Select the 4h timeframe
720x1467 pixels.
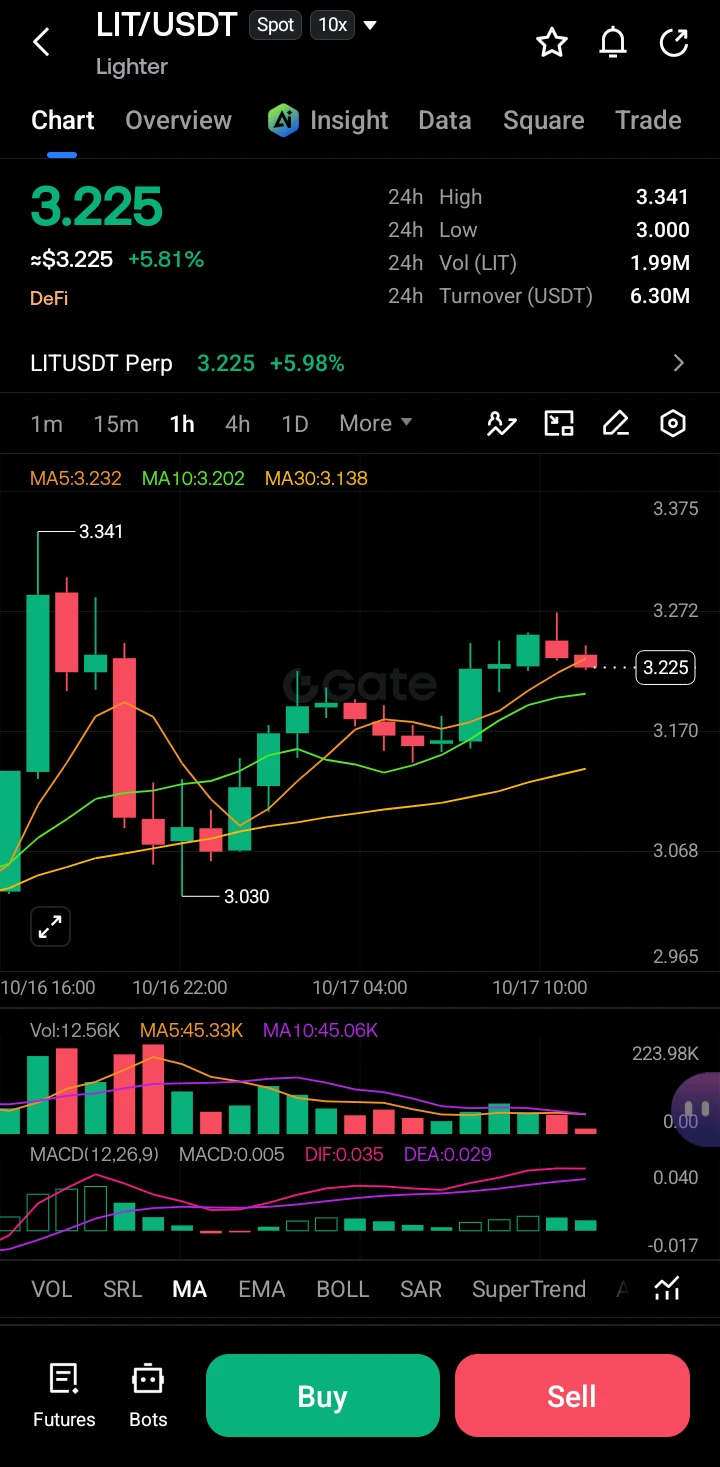point(238,424)
